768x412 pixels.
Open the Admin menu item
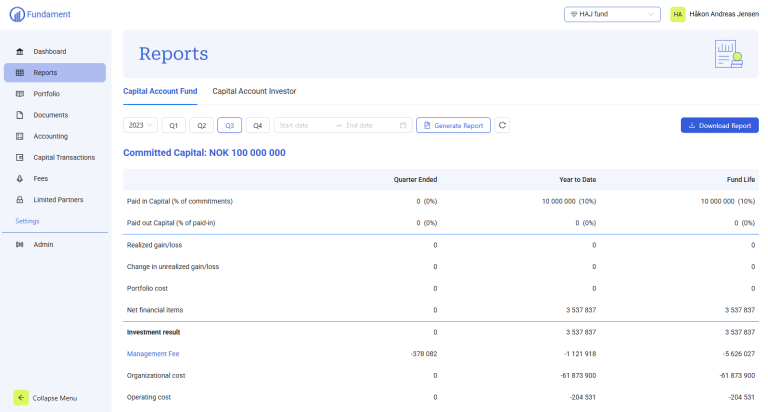click(x=43, y=244)
